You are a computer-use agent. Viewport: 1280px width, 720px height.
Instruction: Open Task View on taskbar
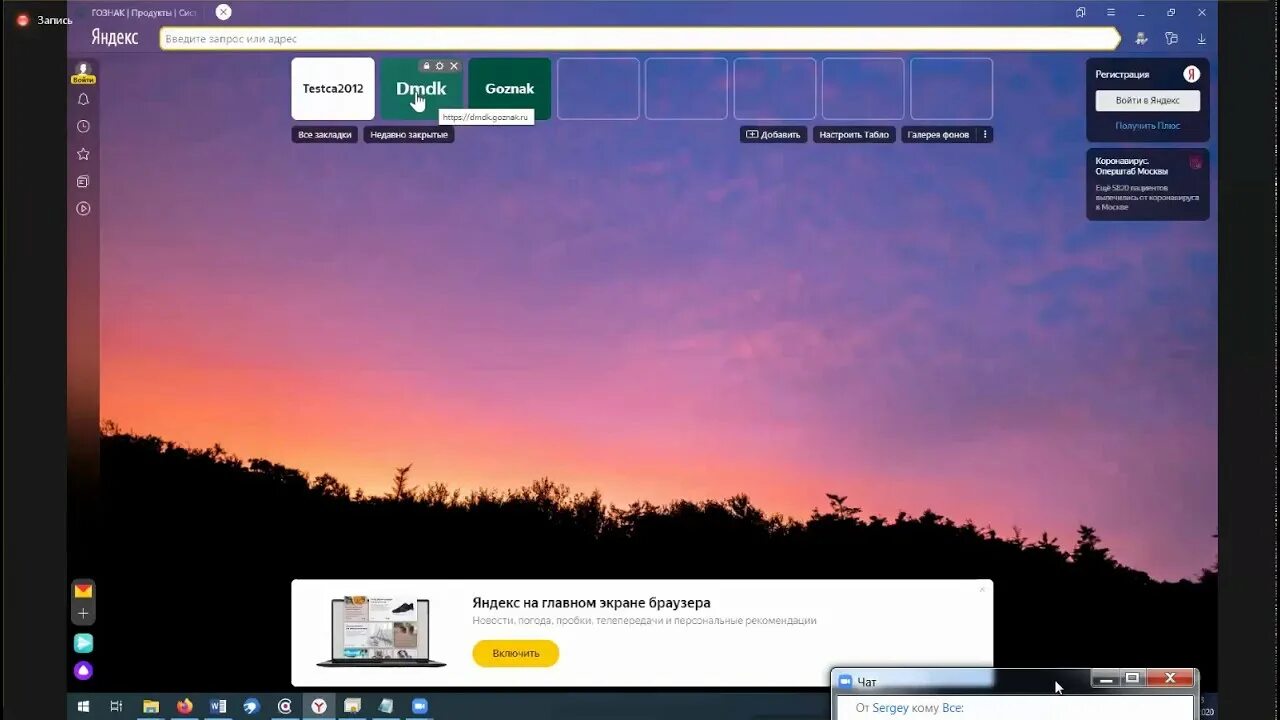(116, 706)
